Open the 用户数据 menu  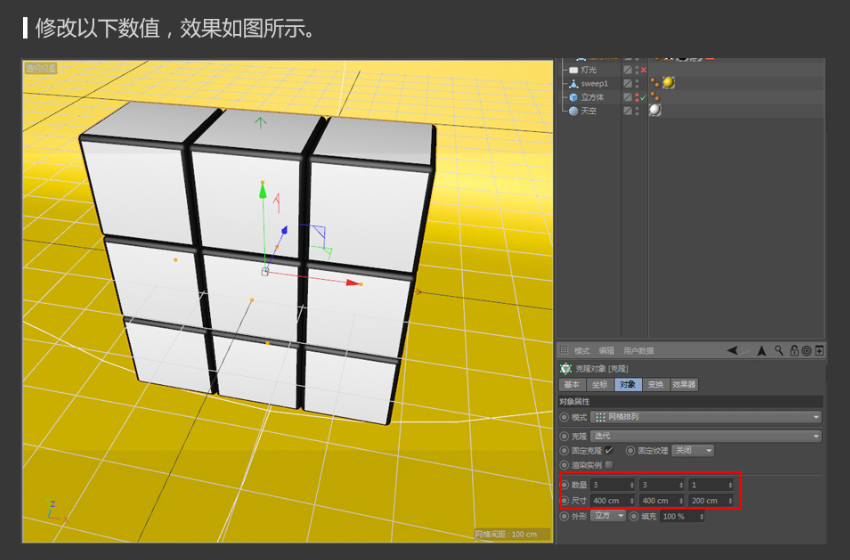(x=638, y=351)
